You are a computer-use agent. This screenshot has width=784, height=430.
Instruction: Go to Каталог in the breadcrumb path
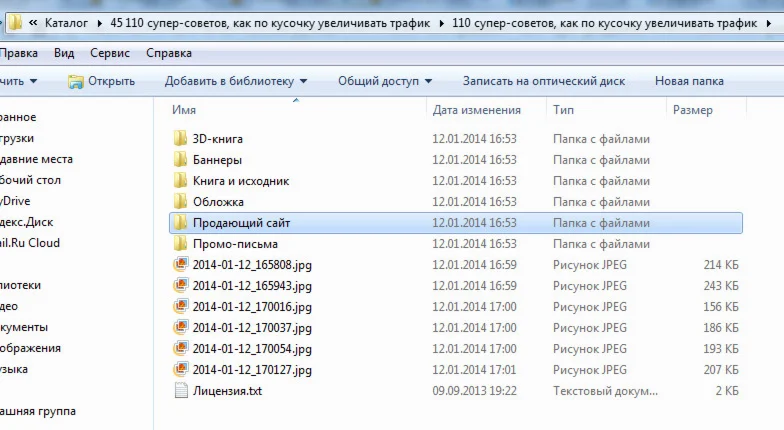(66, 23)
